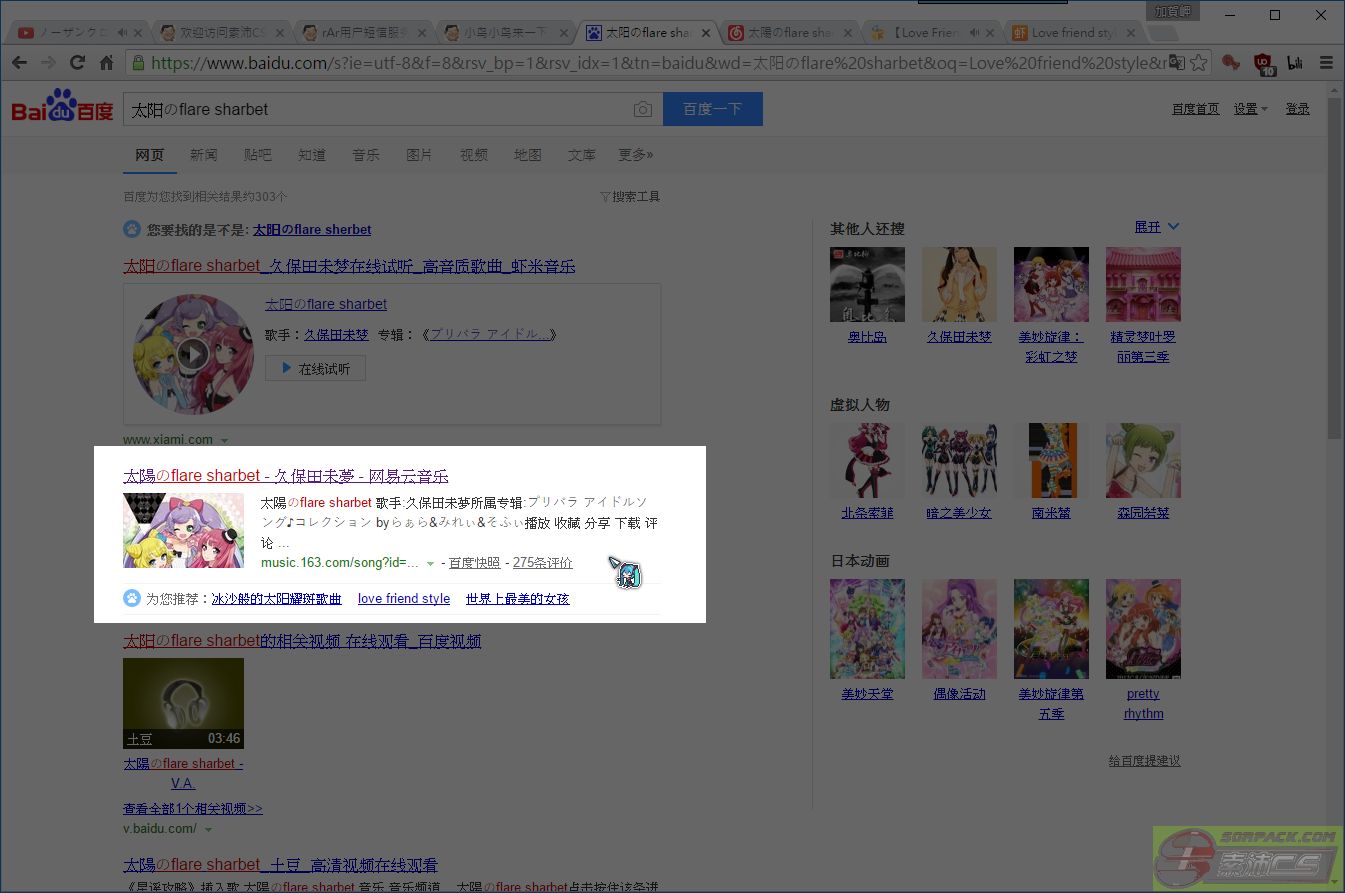Open the 图片 search category

pos(419,155)
